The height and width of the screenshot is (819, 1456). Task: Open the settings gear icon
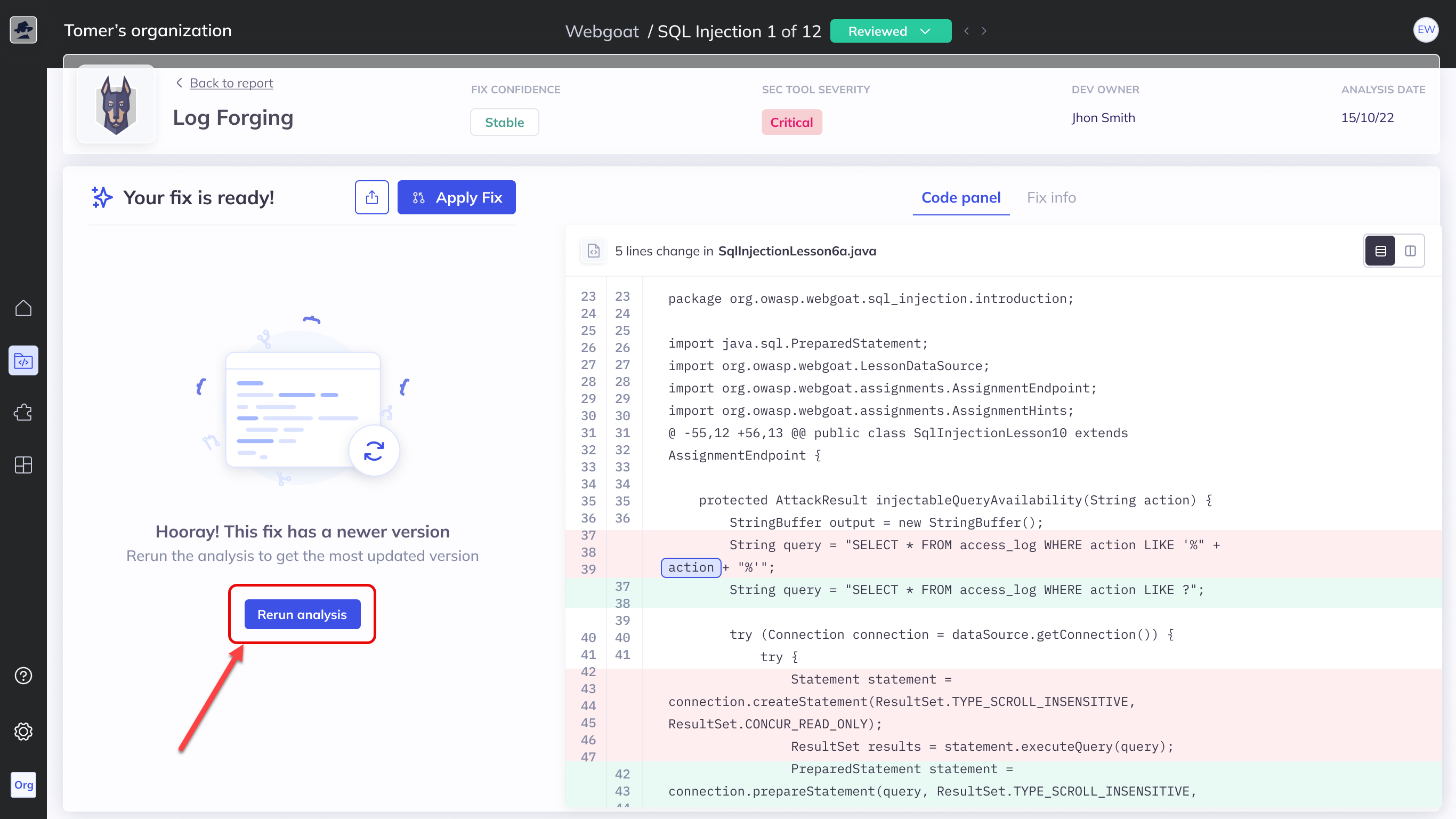tap(23, 732)
